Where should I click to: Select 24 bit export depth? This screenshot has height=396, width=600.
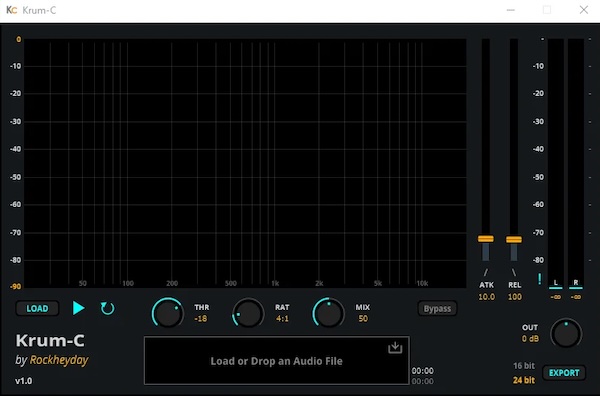pyautogui.click(x=523, y=380)
